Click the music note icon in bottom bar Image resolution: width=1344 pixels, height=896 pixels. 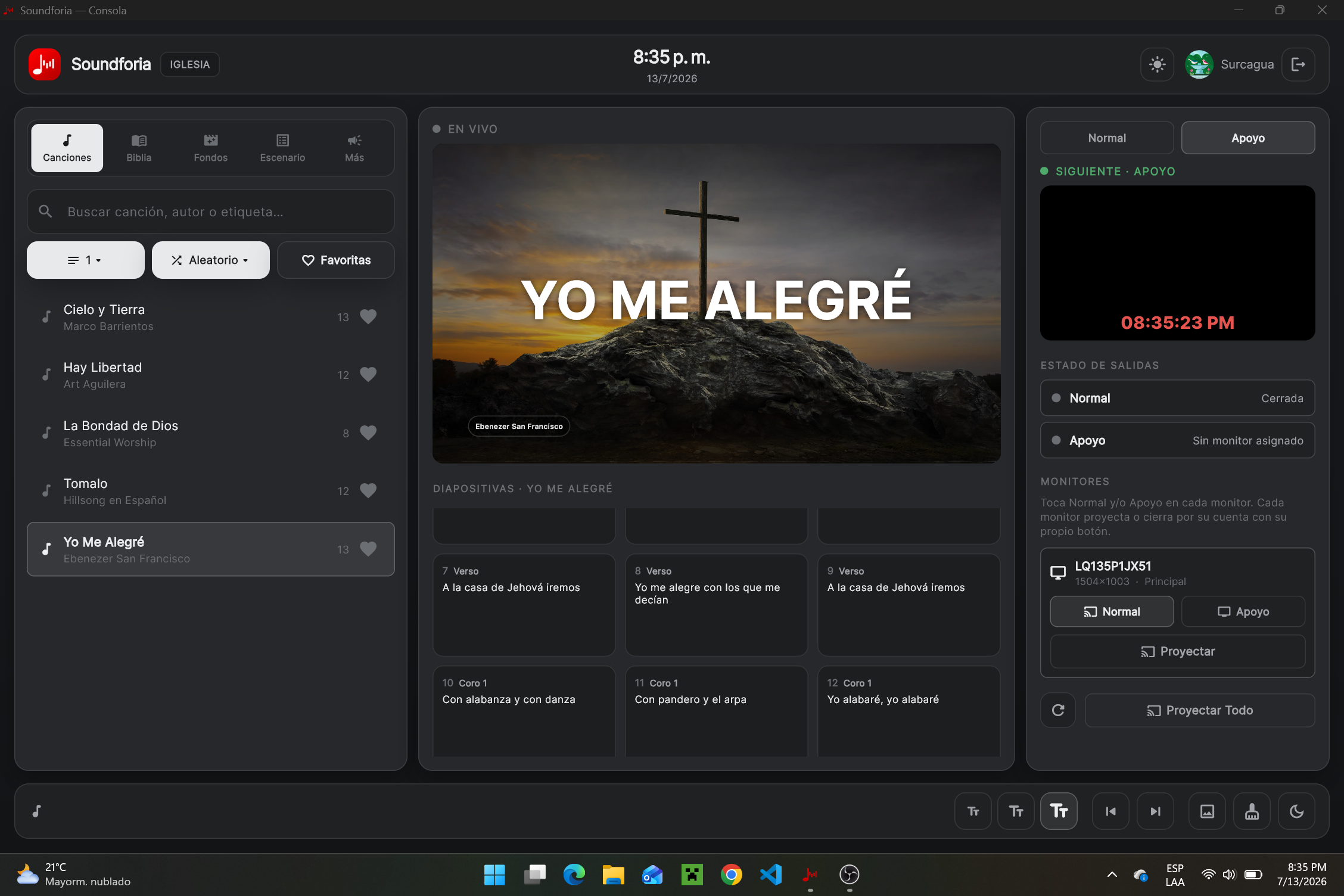(37, 811)
